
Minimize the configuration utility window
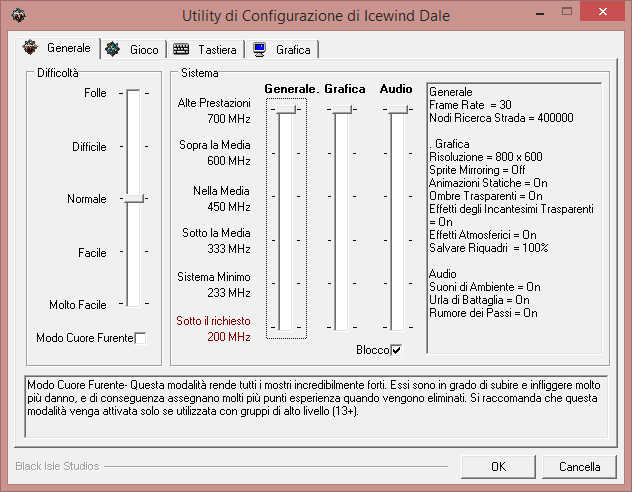(x=540, y=14)
